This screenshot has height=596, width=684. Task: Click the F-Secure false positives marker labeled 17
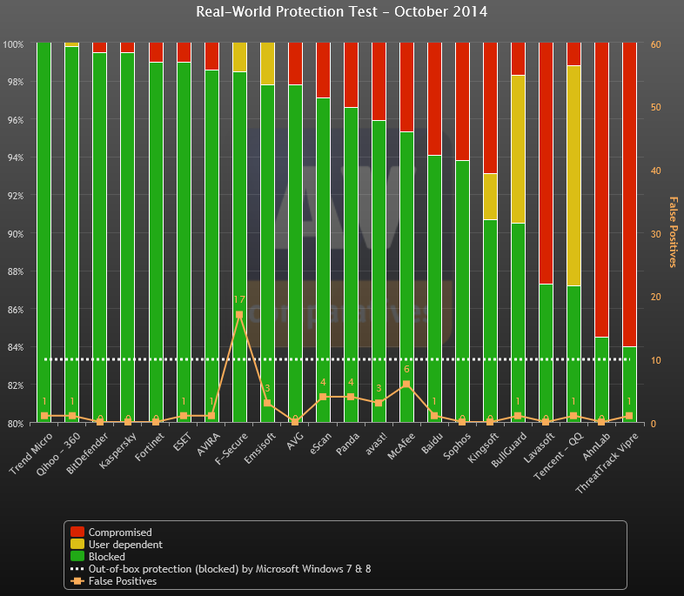[x=239, y=315]
